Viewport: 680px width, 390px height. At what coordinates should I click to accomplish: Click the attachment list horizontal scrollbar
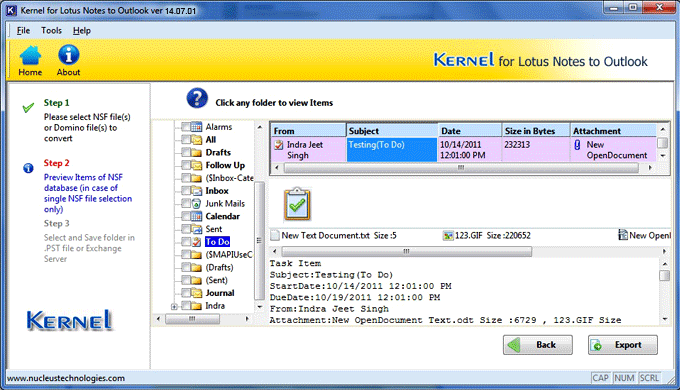(406, 251)
